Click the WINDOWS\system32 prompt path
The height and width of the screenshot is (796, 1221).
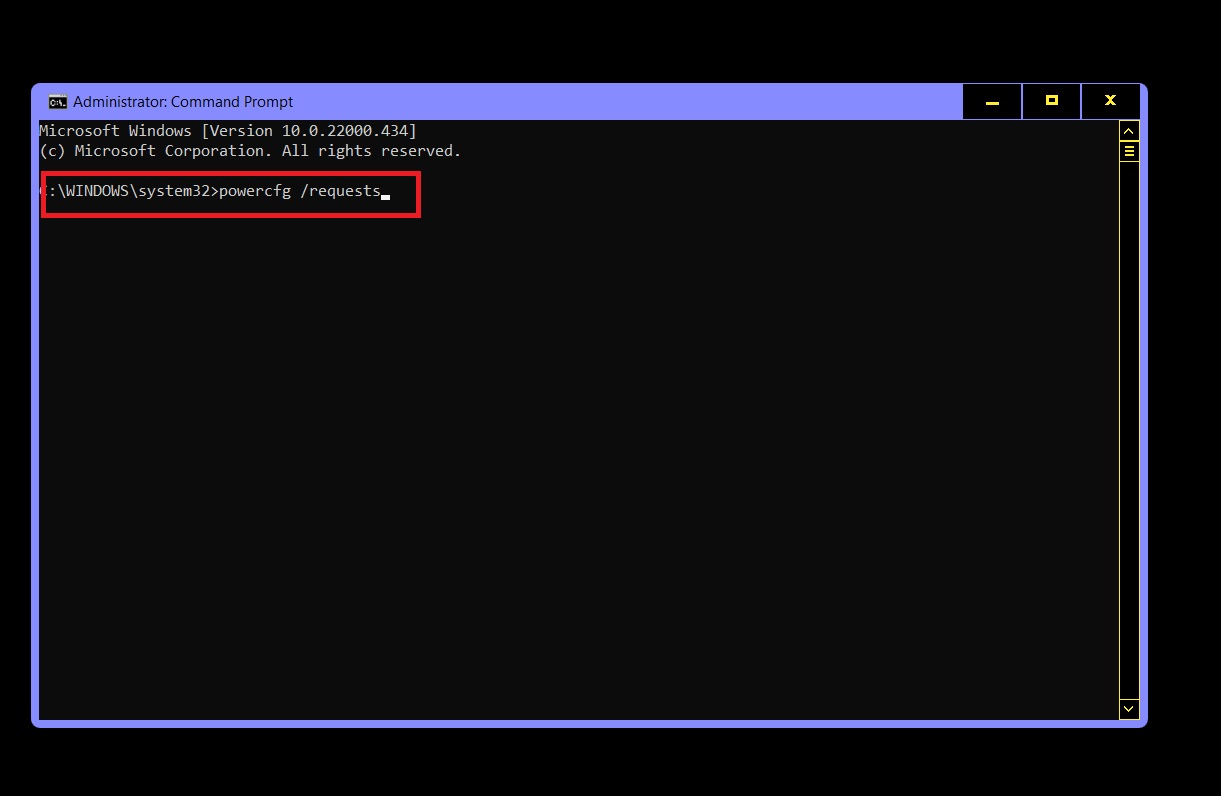pos(128,191)
